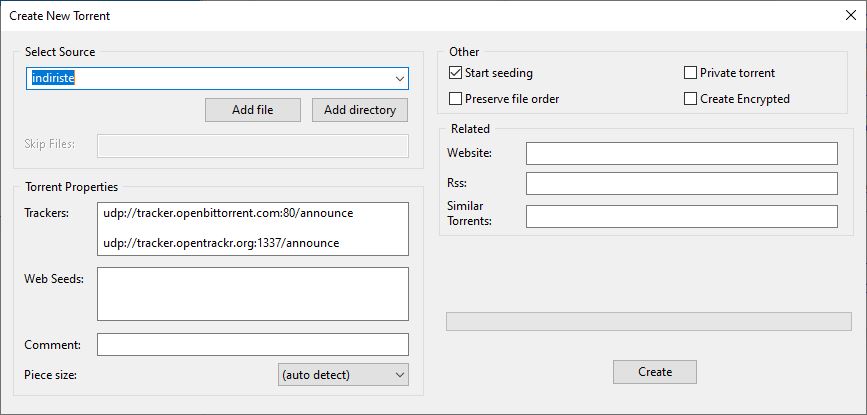This screenshot has width=867, height=415.
Task: Click the disabled Skip Files field
Action: tap(253, 146)
